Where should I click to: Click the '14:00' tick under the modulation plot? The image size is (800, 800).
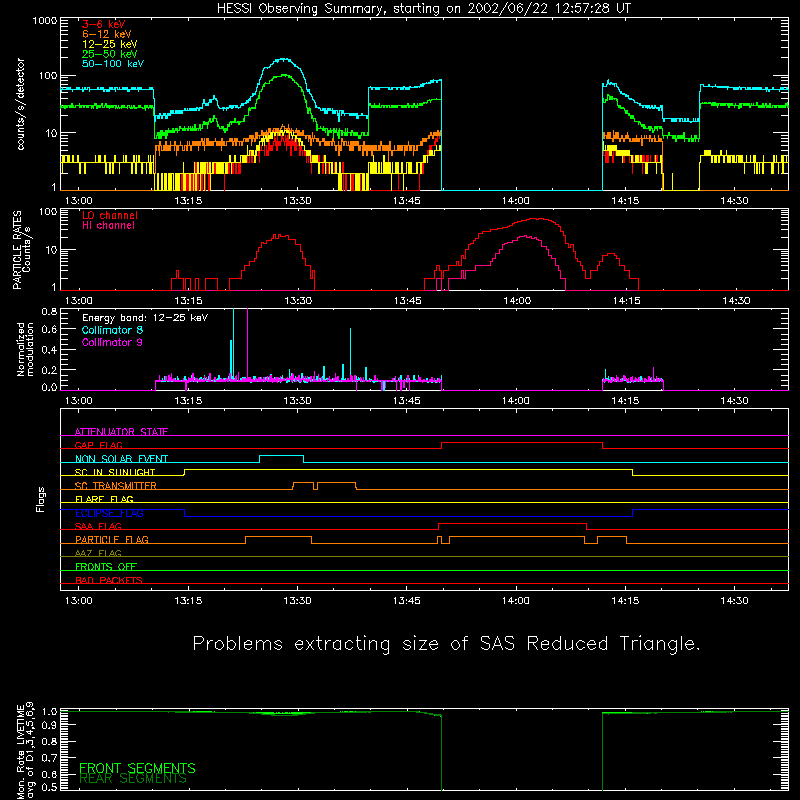(x=516, y=401)
